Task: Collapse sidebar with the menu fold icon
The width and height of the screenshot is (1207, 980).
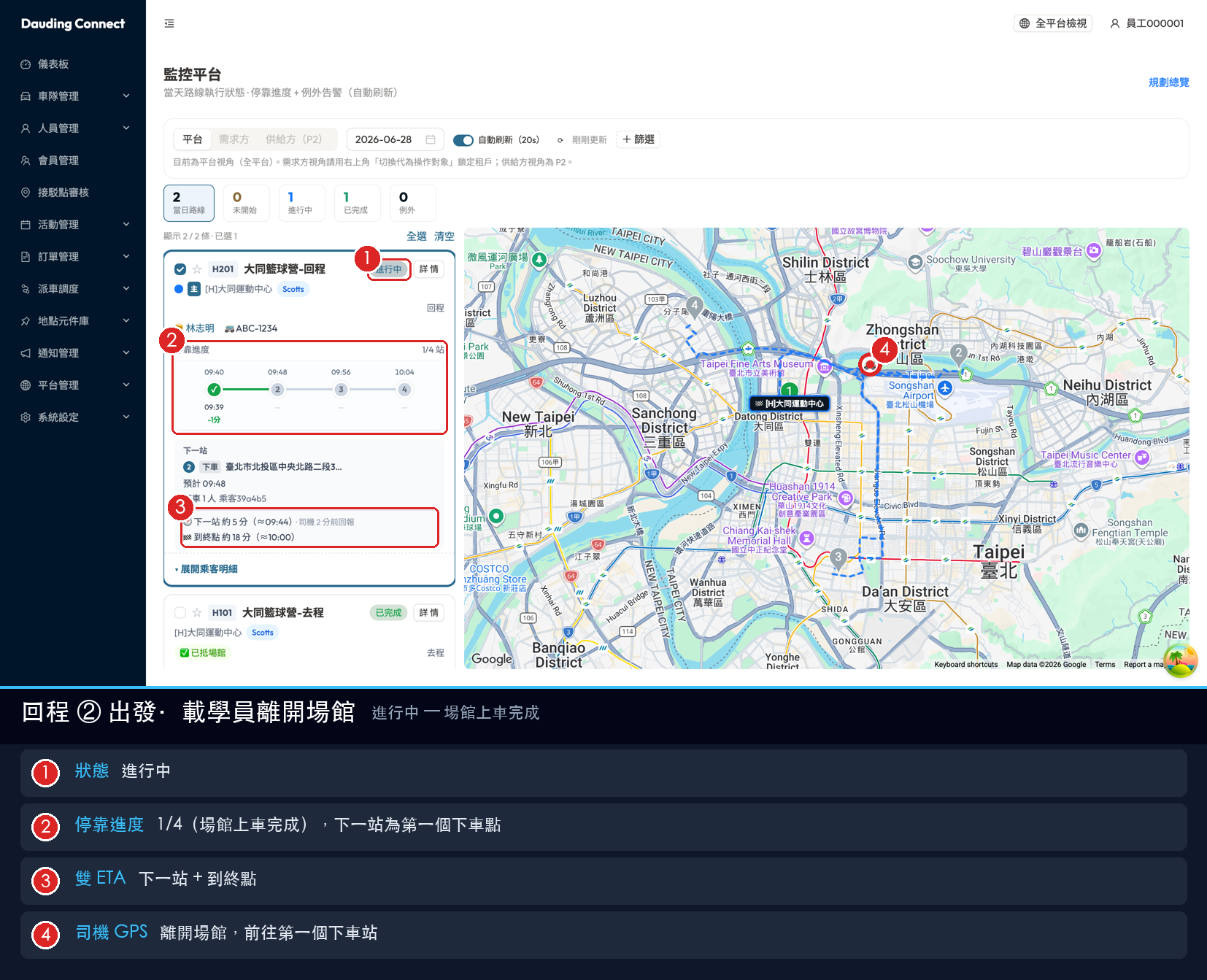Action: point(169,23)
